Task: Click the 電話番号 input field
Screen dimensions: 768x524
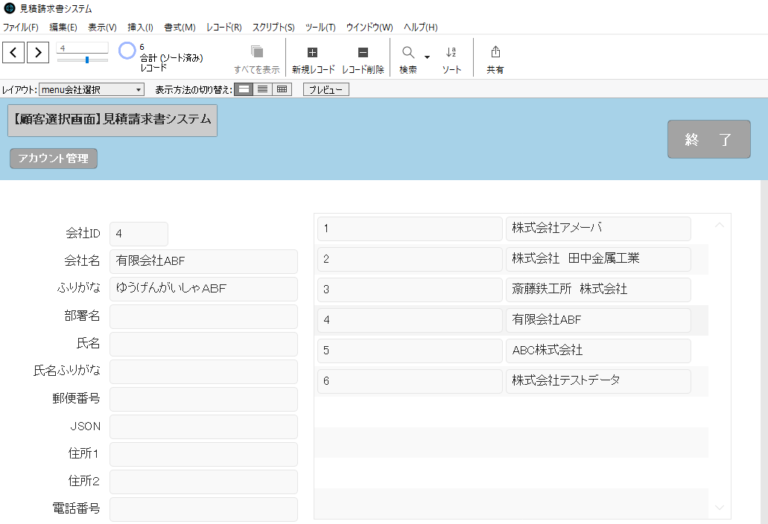Action: (203, 509)
